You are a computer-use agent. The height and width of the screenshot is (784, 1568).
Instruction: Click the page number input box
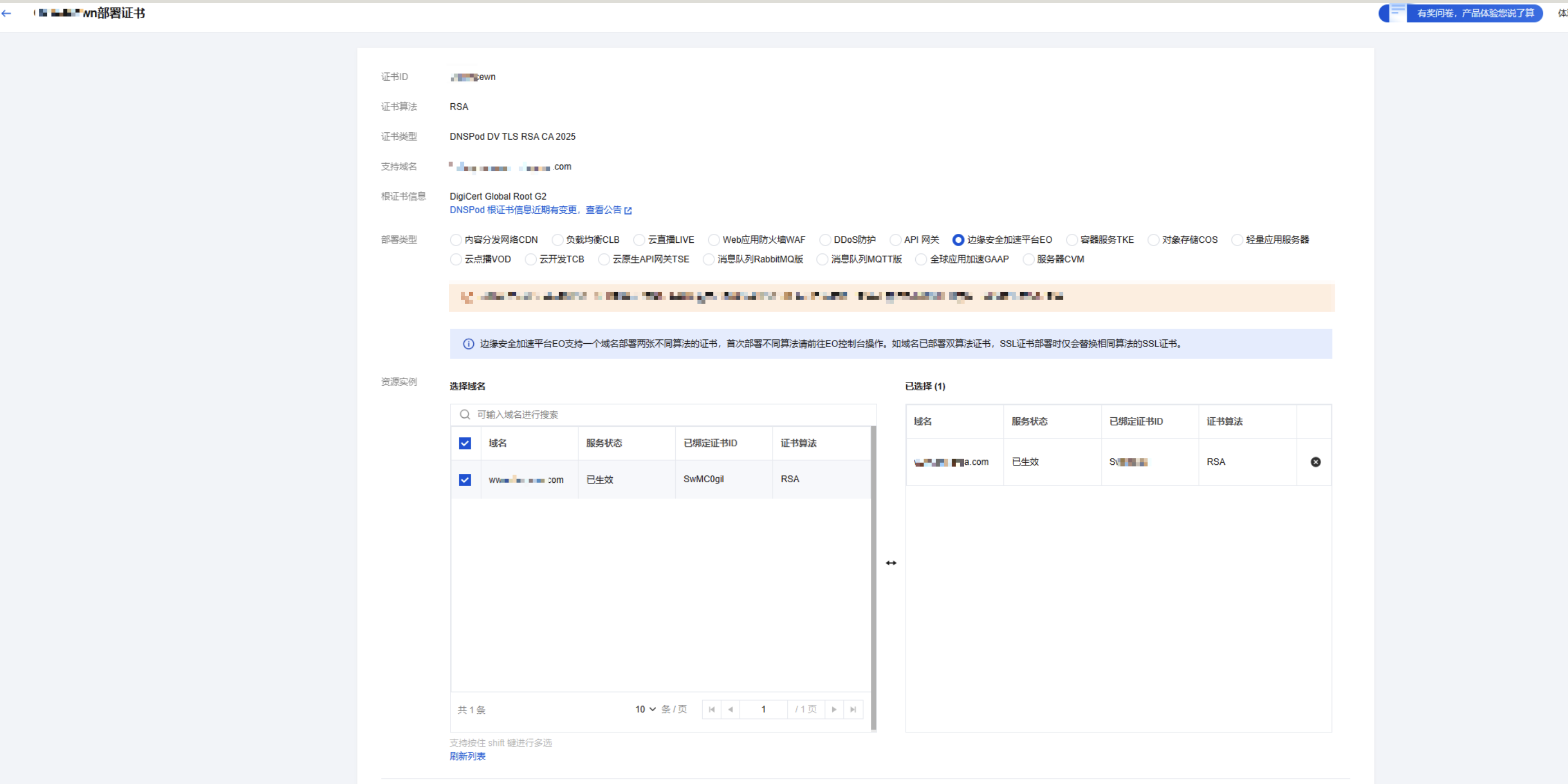coord(763,710)
